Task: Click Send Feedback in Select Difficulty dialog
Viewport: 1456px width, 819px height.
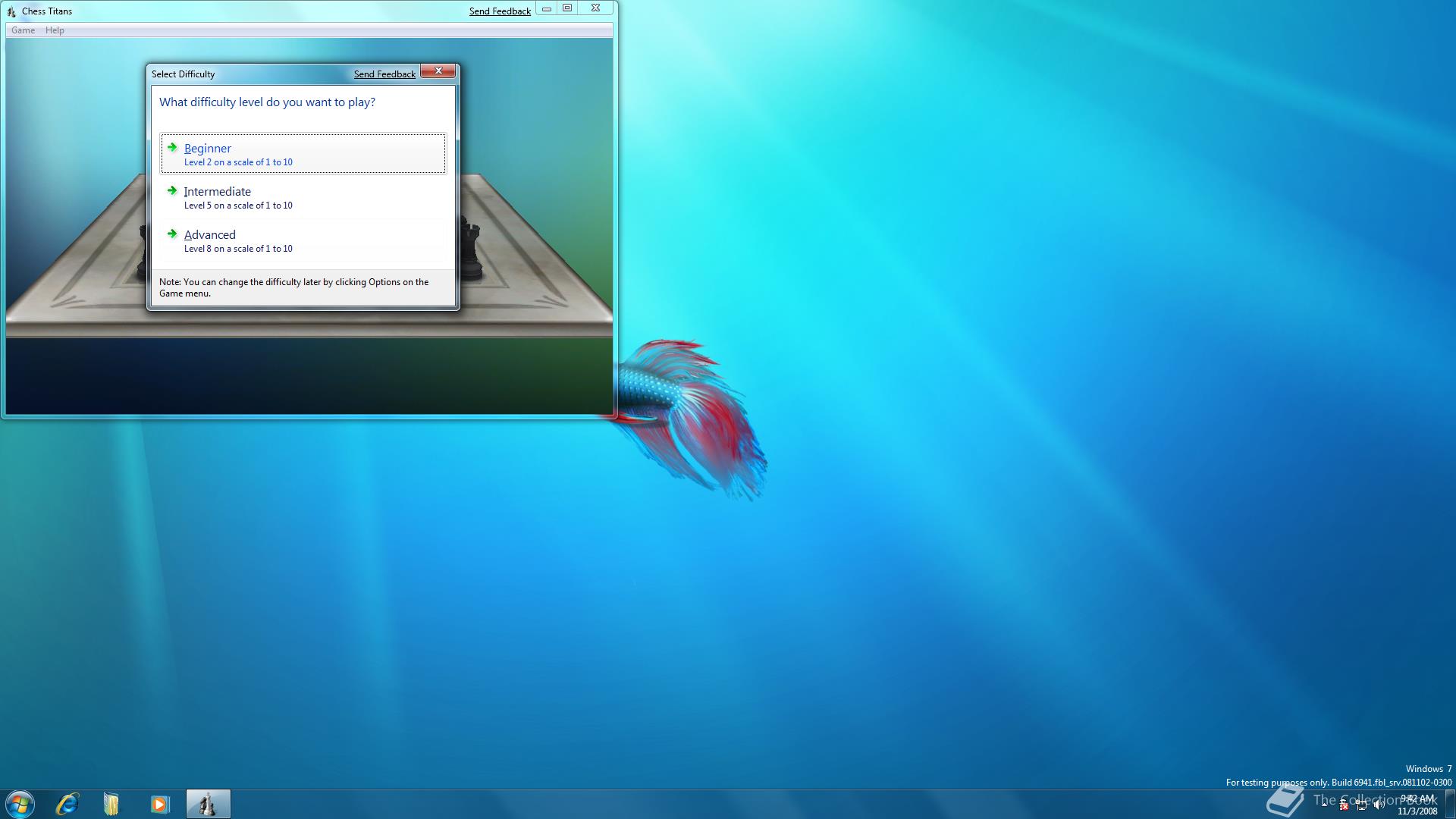Action: (x=384, y=74)
